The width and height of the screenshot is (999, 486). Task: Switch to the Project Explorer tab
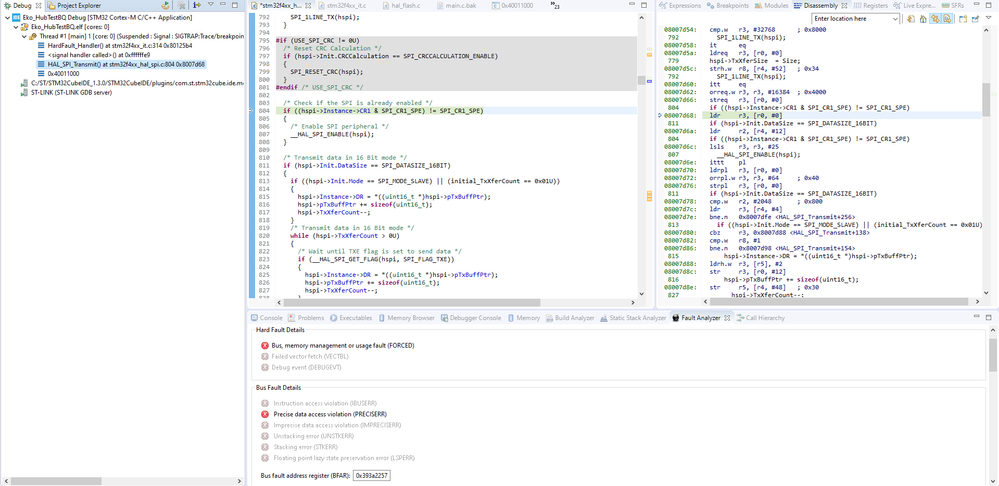coord(75,5)
